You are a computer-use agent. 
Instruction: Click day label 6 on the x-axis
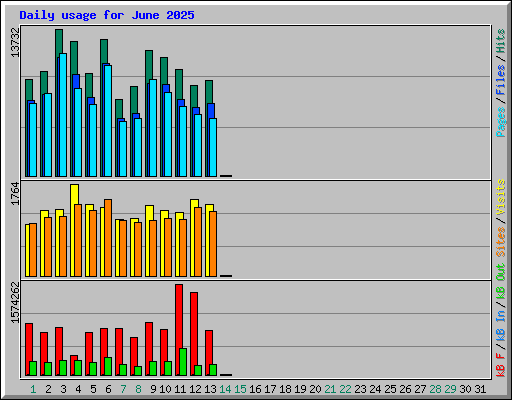coord(108,389)
